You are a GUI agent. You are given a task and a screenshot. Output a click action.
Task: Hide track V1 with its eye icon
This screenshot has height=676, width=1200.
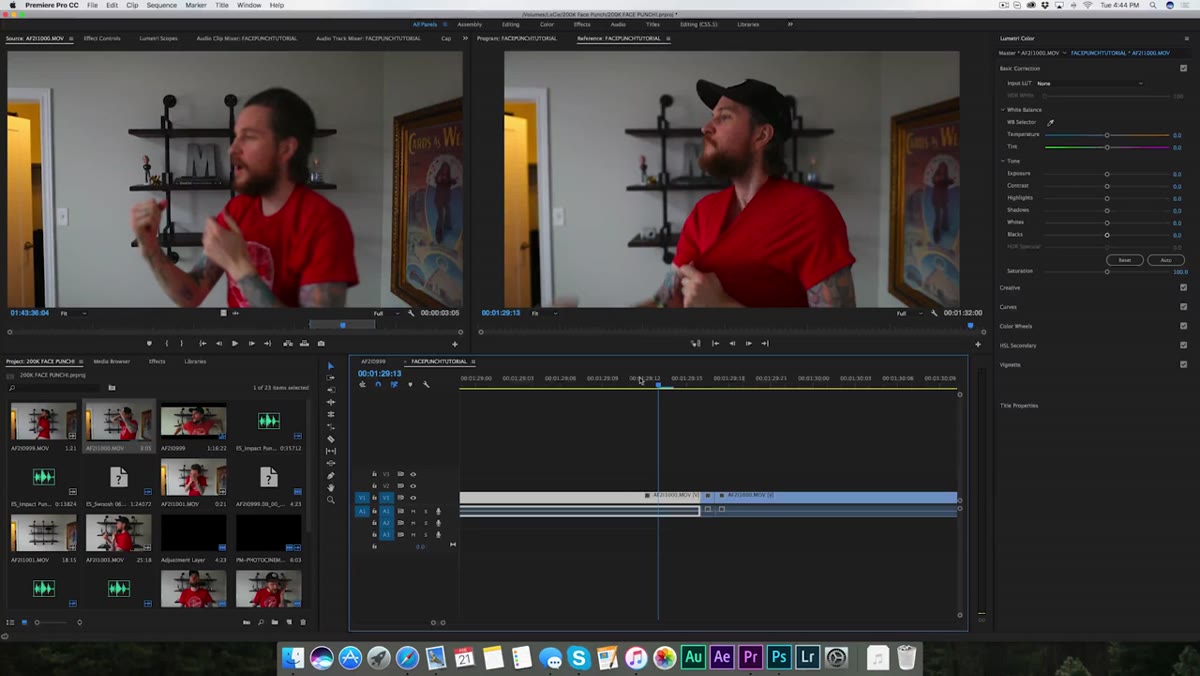pyautogui.click(x=413, y=497)
